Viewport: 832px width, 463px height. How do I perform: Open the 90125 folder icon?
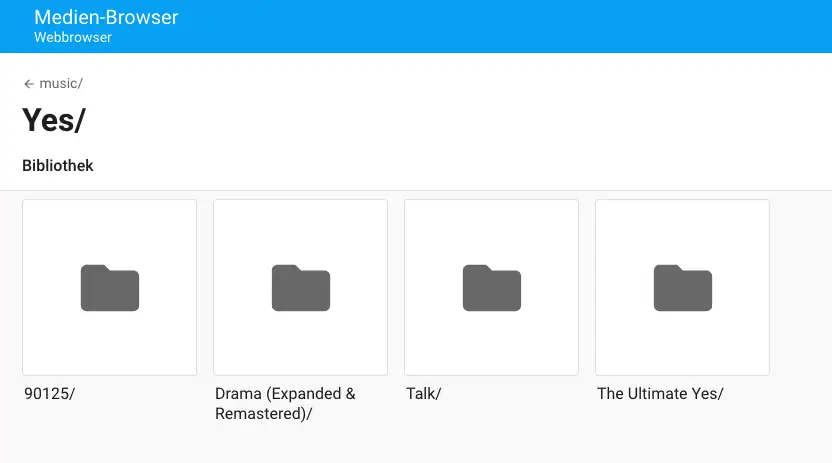110,288
